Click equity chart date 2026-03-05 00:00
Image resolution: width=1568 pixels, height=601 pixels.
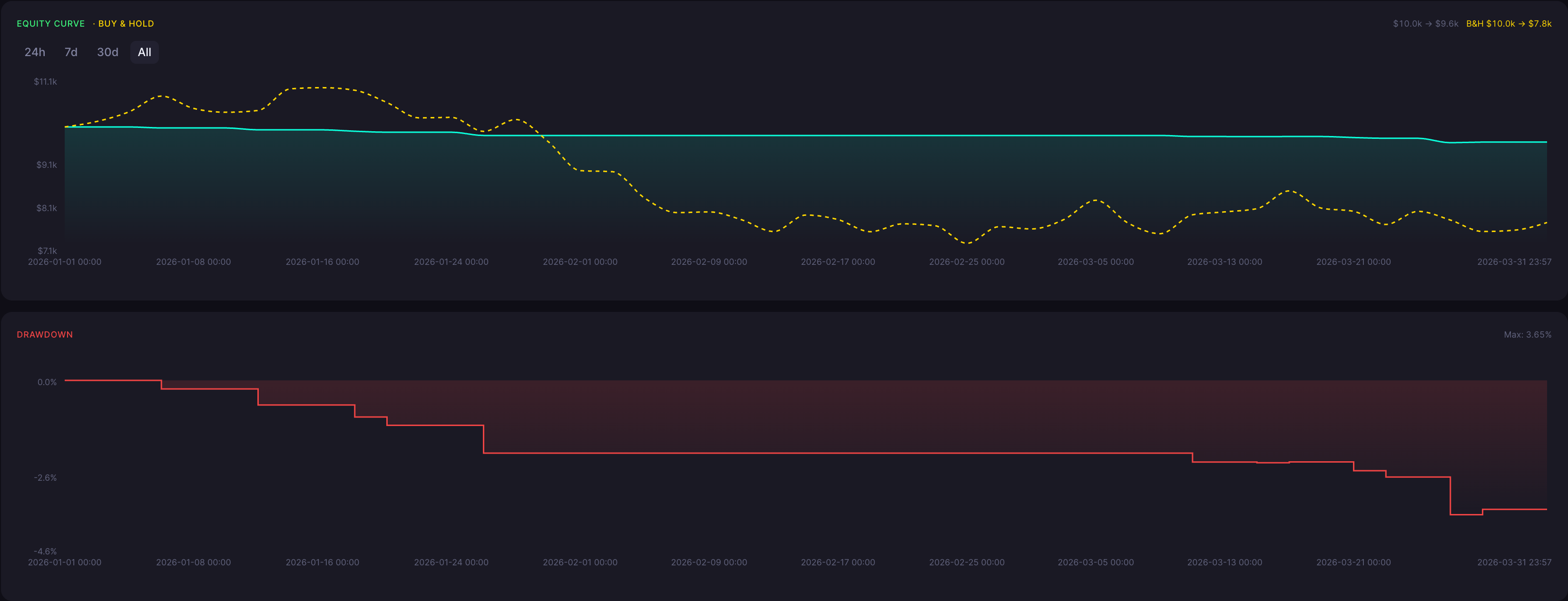[x=1096, y=262]
